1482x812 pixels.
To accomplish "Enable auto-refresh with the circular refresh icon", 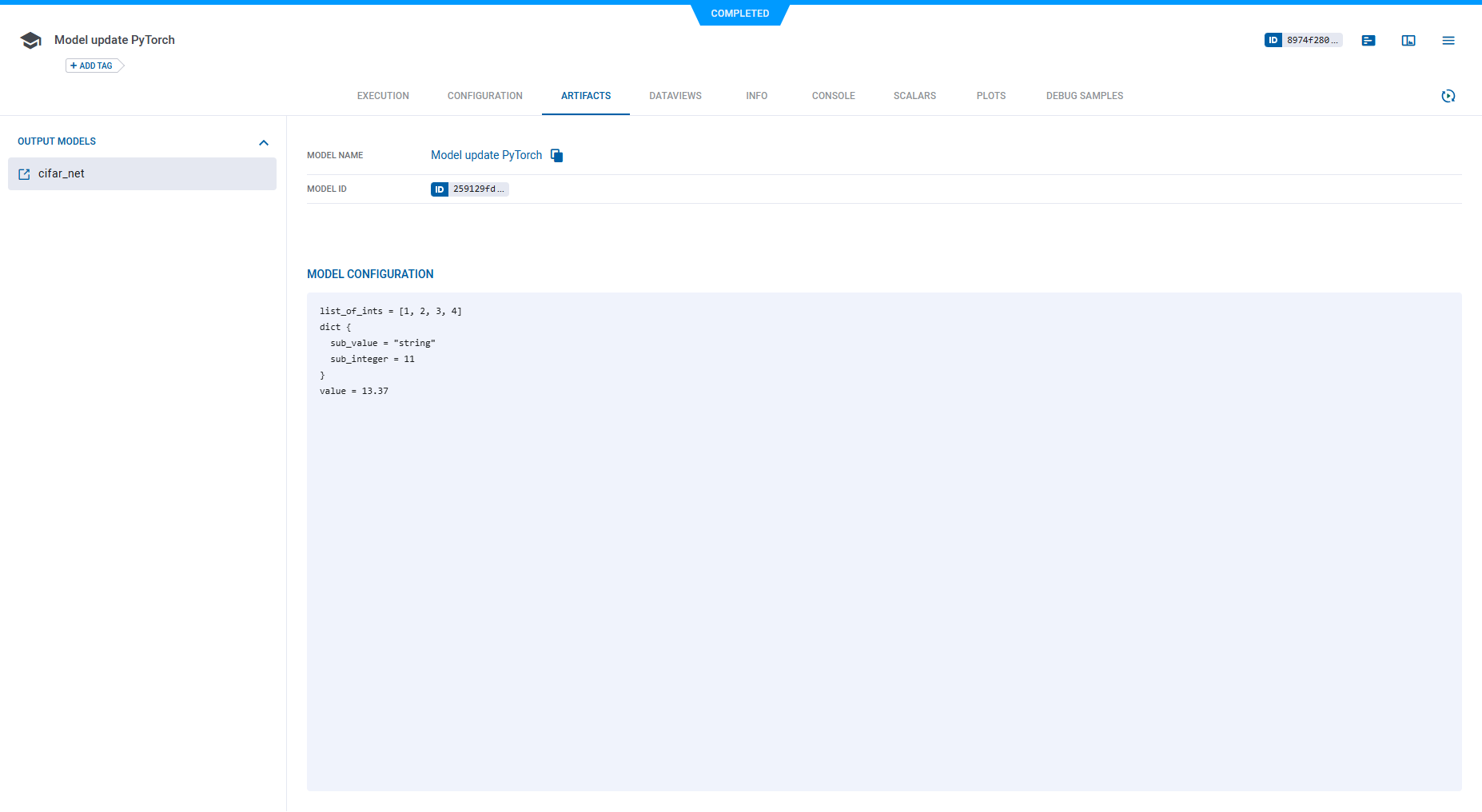I will tap(1448, 95).
